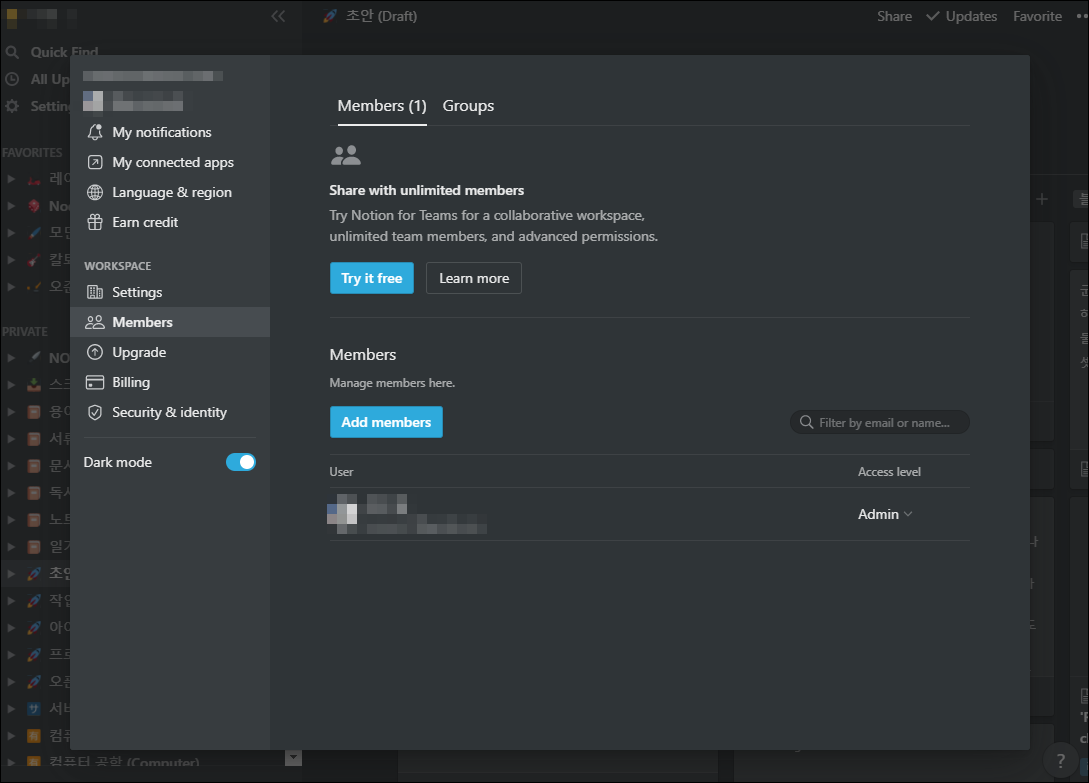The image size is (1089, 783).
Task: Click the bell notifications icon
Action: pyautogui.click(x=95, y=132)
